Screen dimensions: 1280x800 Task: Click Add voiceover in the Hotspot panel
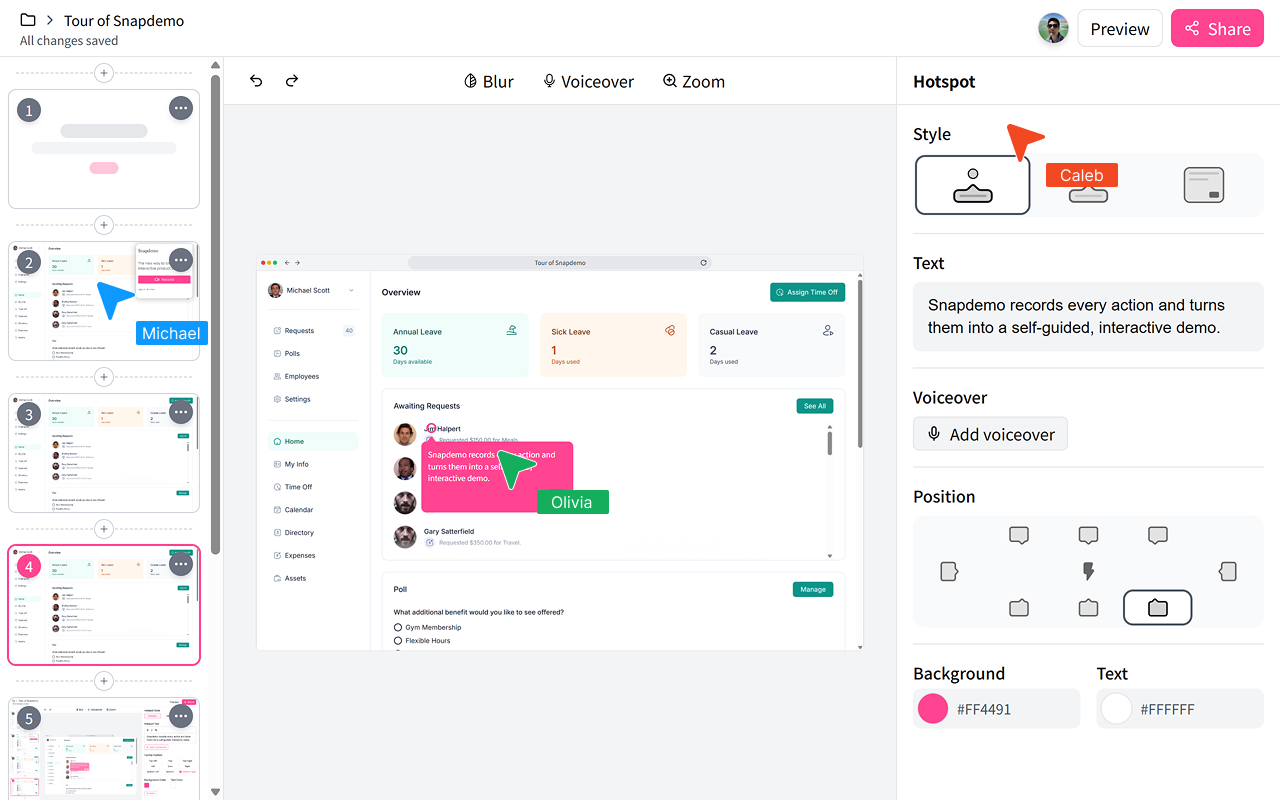pyautogui.click(x=990, y=434)
